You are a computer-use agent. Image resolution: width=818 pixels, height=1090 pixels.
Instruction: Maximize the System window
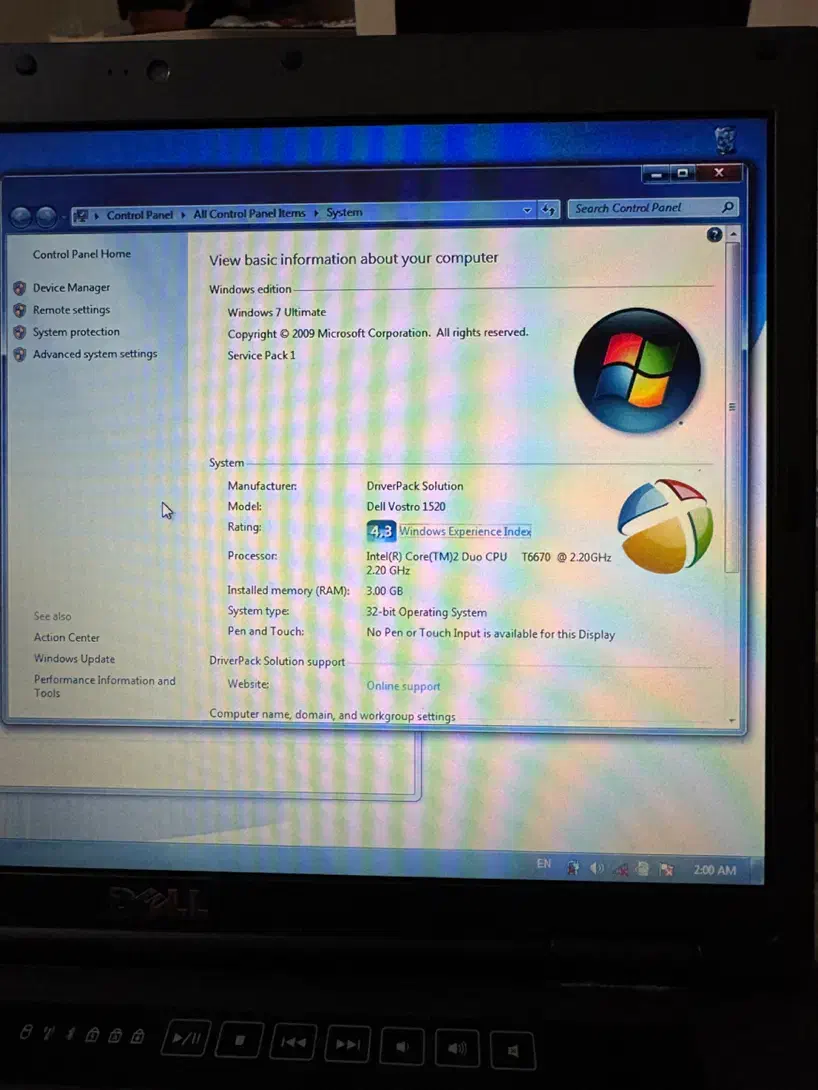pyautogui.click(x=682, y=172)
